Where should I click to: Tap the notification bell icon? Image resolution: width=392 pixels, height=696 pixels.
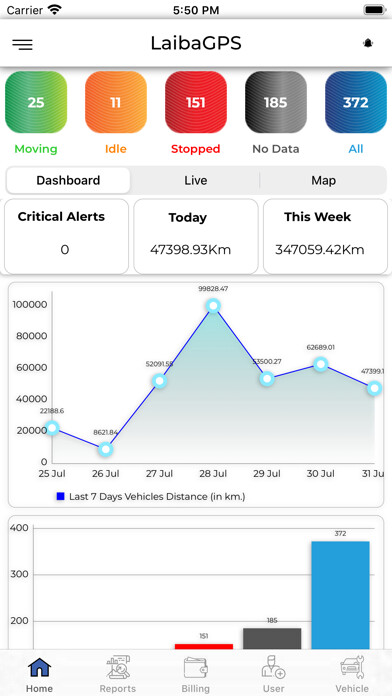368,43
